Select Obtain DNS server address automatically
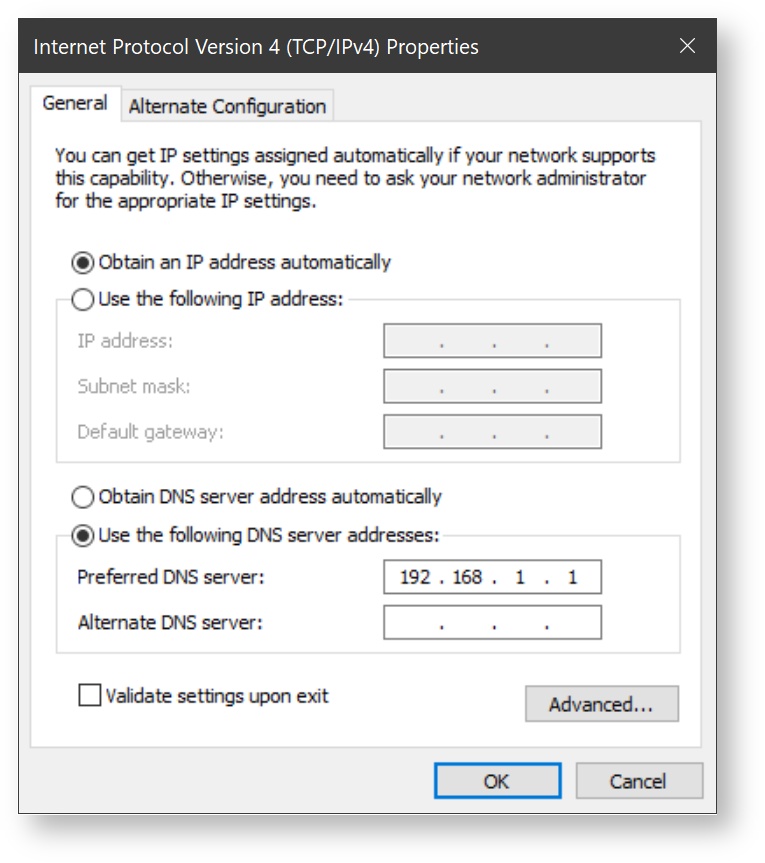This screenshot has width=765, height=863. (83, 497)
